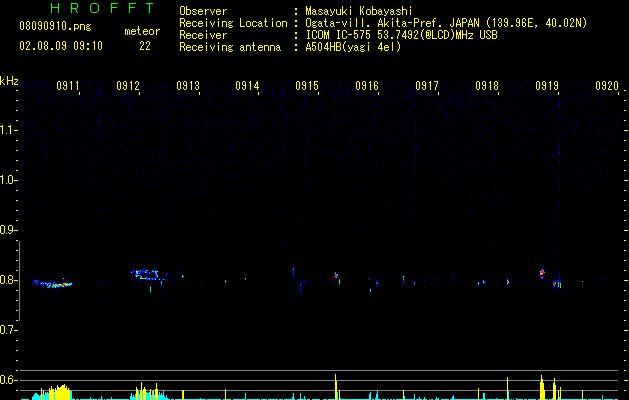Click the 0913 time marker
Viewport: 629px width, 400px height.
[x=188, y=86]
